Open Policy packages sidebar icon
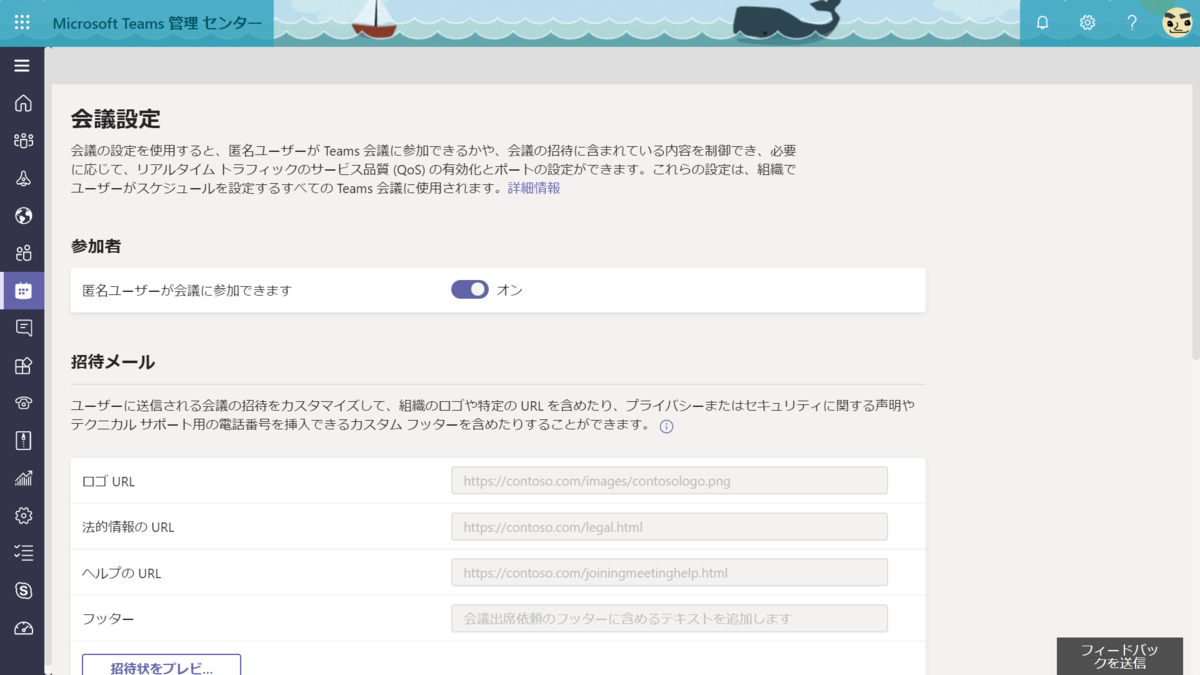 [x=23, y=441]
